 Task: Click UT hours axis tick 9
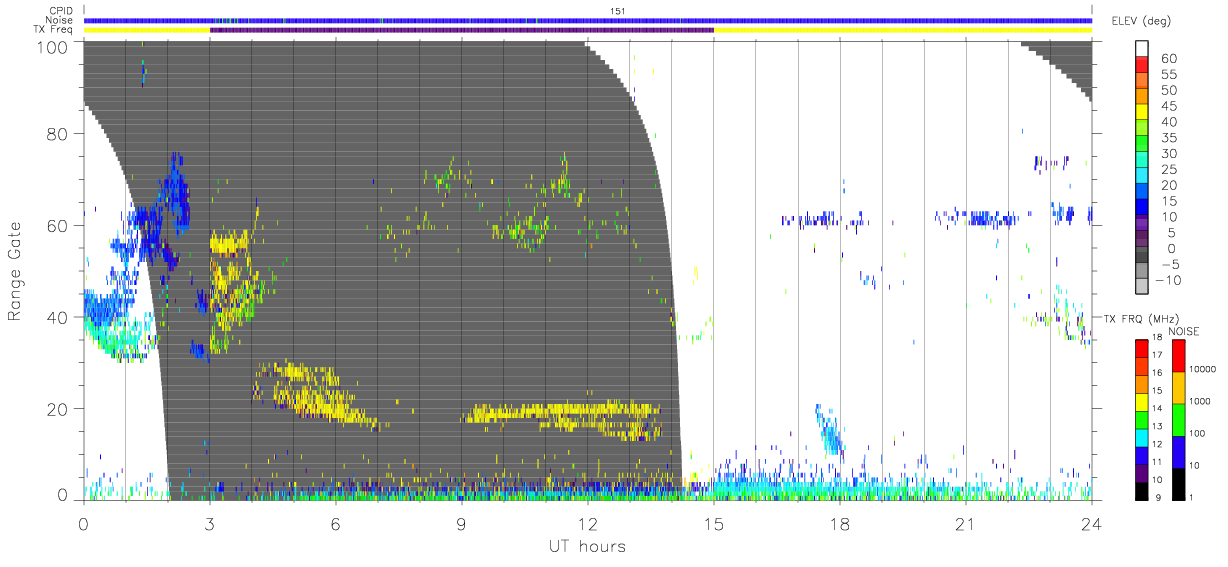462,523
